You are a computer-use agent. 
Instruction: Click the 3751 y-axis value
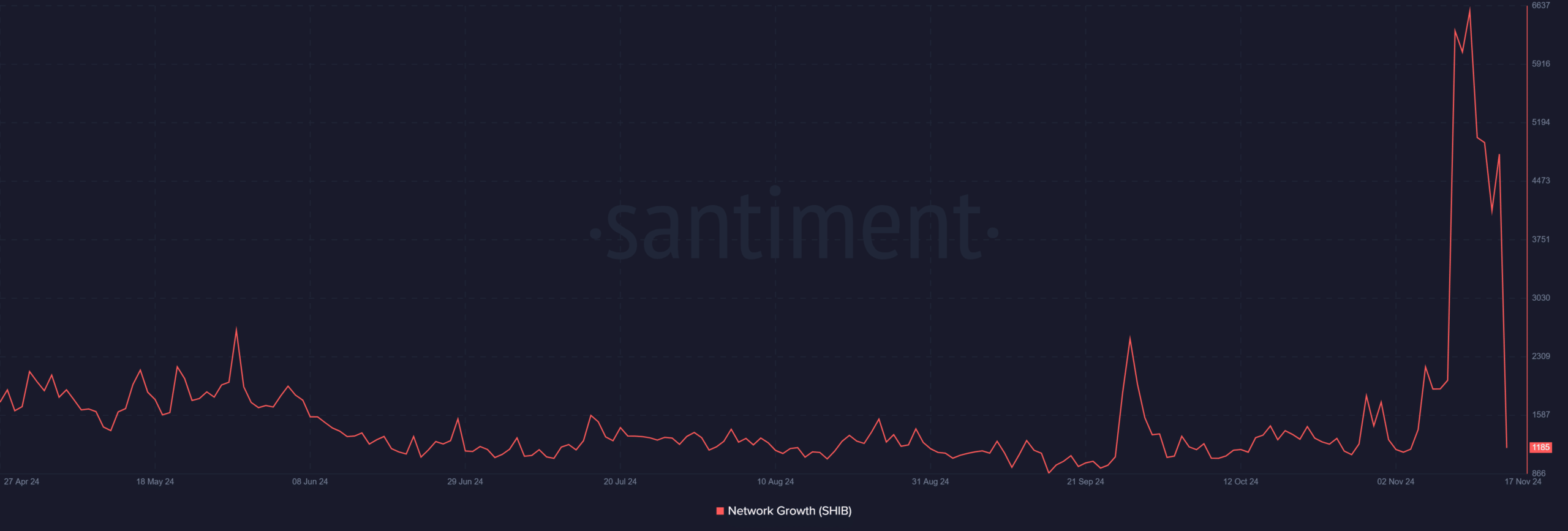pyautogui.click(x=1541, y=239)
